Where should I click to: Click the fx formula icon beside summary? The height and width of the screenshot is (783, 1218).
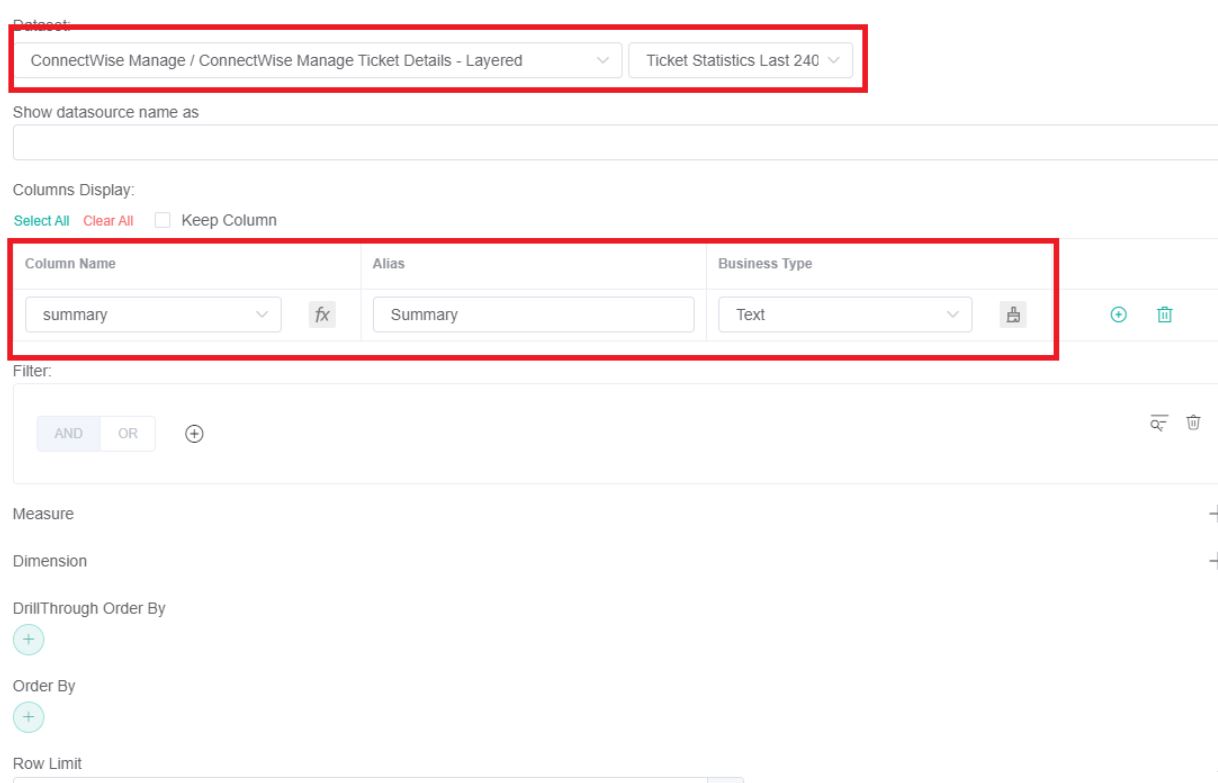(x=322, y=315)
